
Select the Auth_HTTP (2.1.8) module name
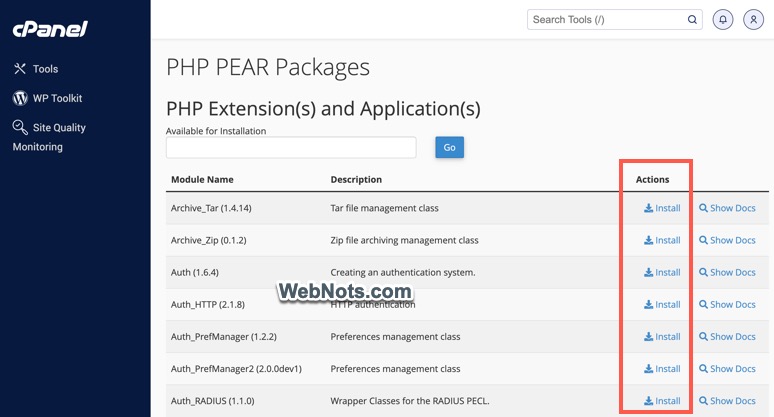[x=208, y=304]
